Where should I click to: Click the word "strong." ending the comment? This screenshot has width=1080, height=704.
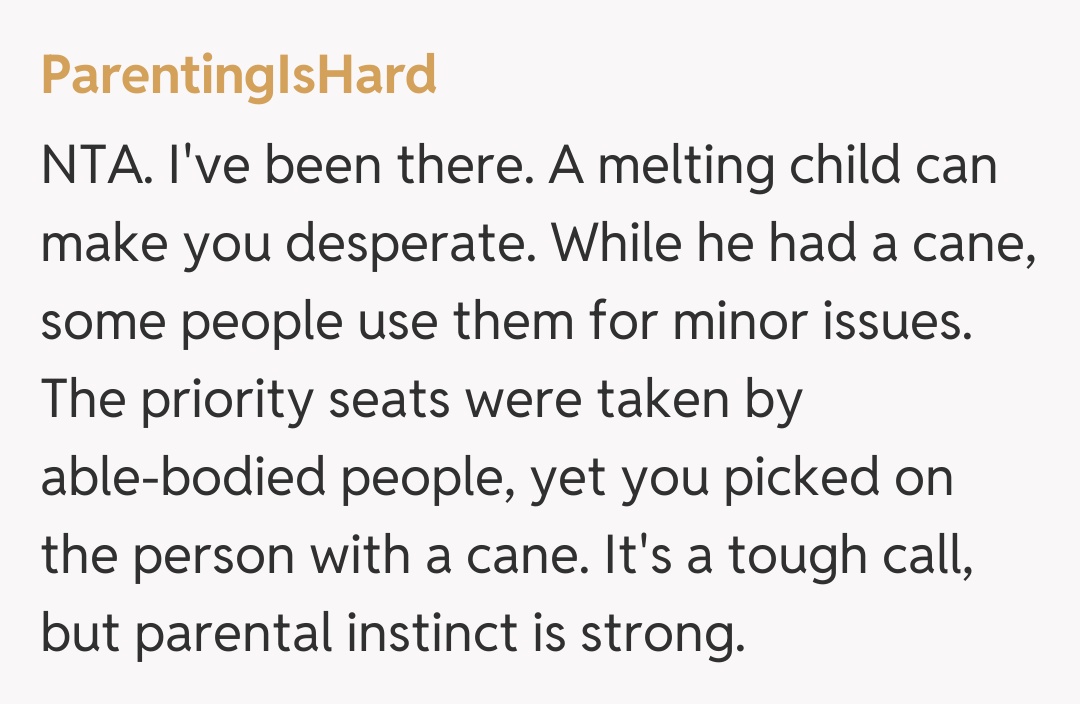click(671, 637)
